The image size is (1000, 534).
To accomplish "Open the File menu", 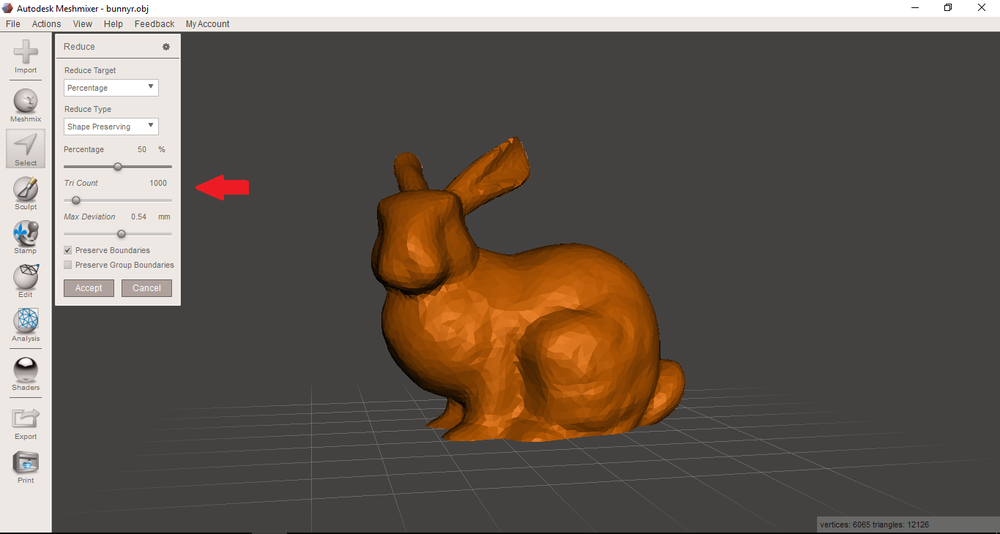I will tap(13, 24).
